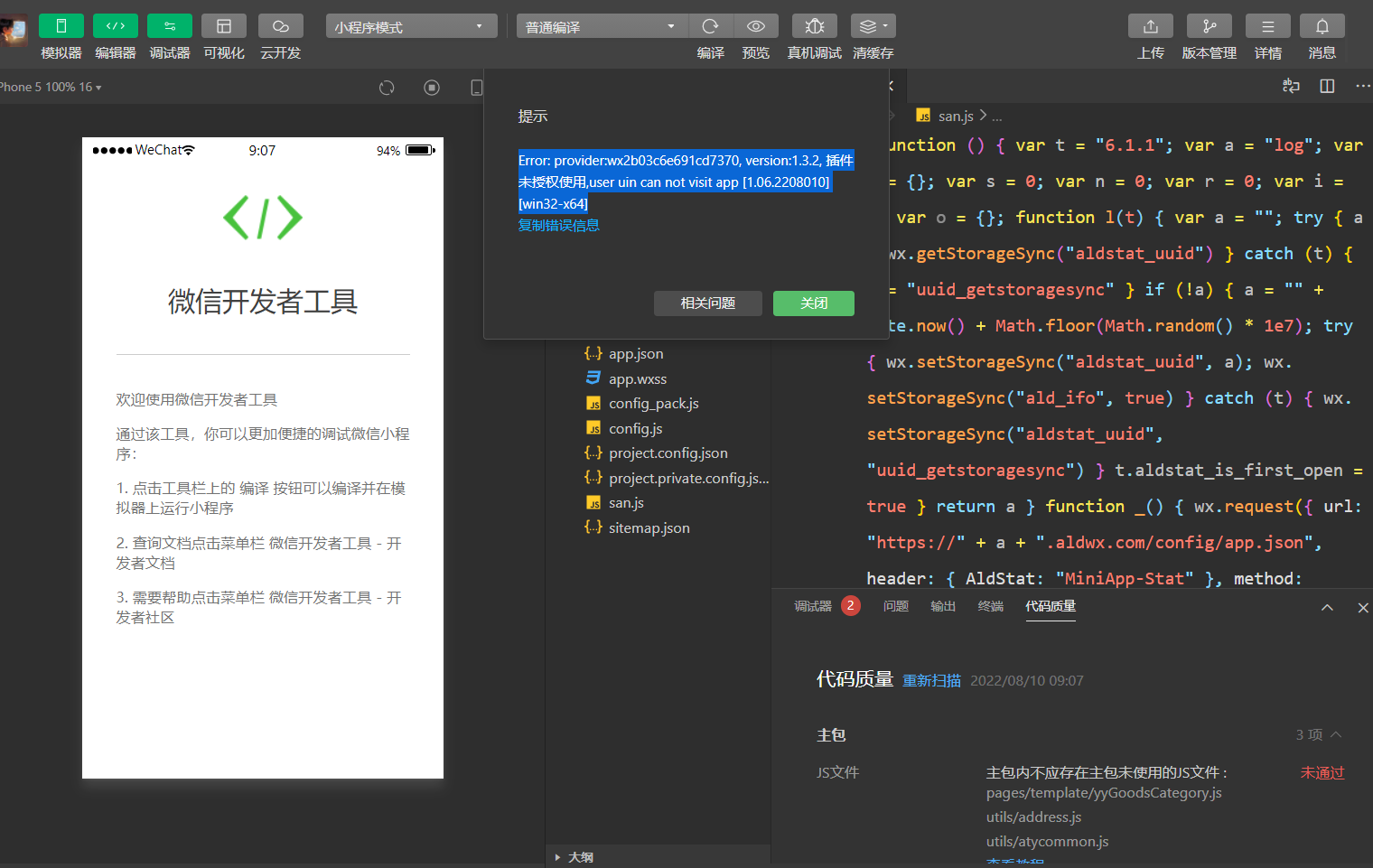
Task: Open version management
Action: (1209, 26)
